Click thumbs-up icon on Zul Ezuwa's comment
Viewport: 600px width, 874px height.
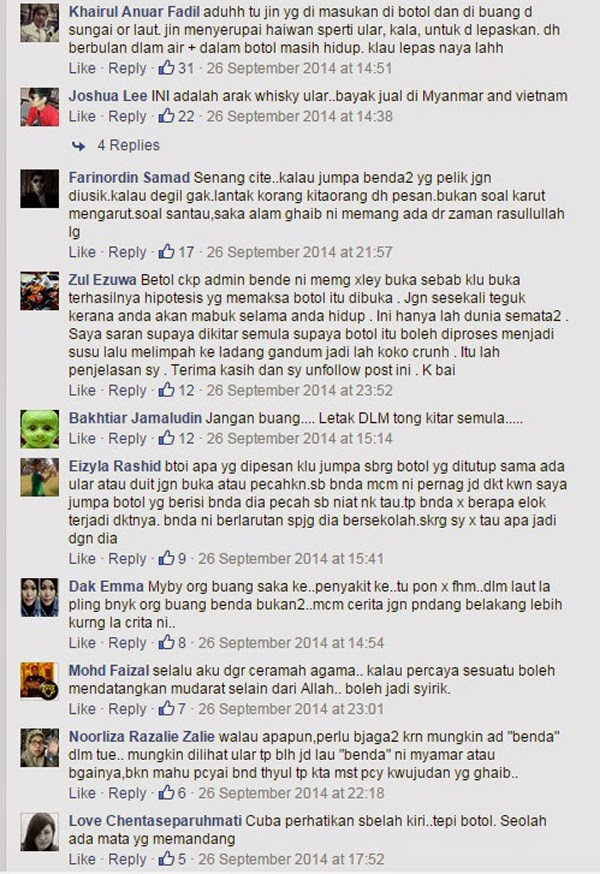166,390
